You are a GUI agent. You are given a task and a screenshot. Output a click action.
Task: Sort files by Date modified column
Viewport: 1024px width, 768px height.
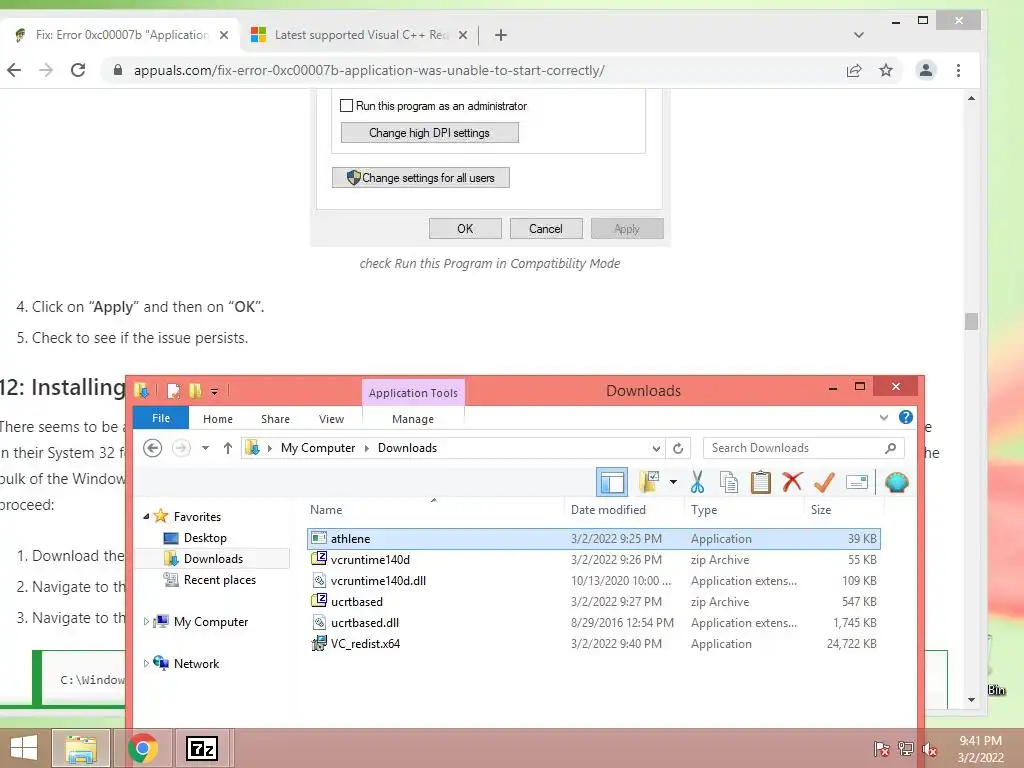(624, 510)
